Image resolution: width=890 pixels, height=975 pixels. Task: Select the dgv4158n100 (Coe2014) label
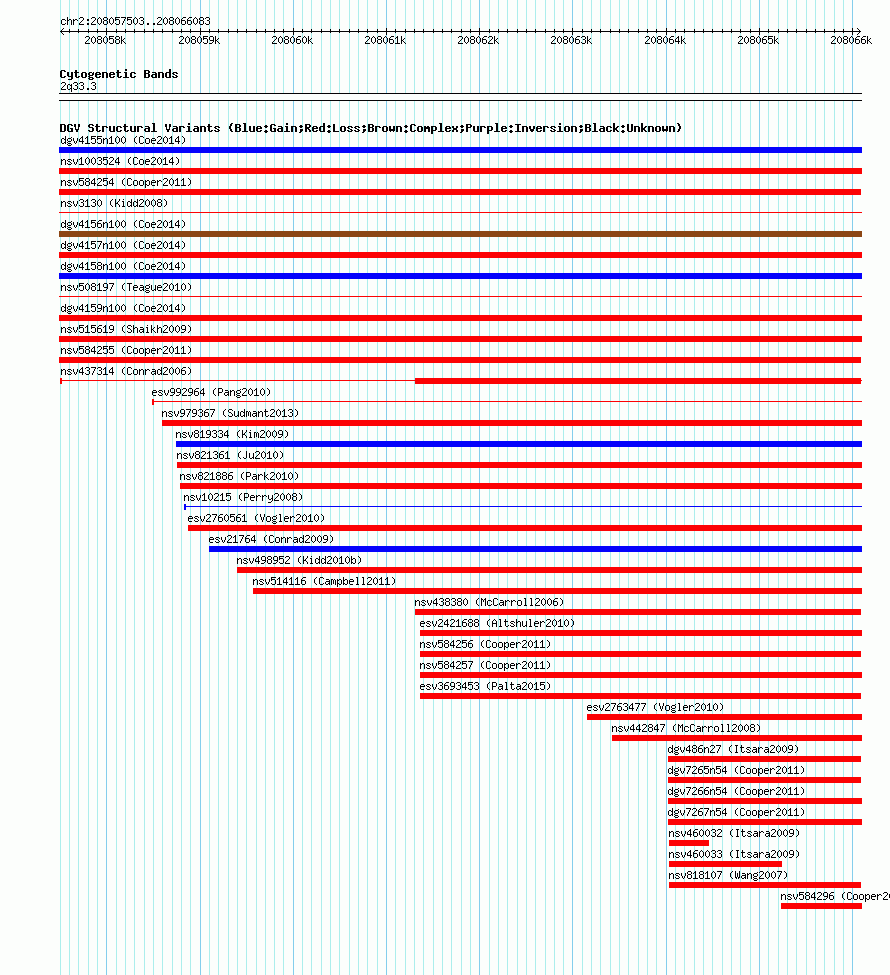coord(123,267)
